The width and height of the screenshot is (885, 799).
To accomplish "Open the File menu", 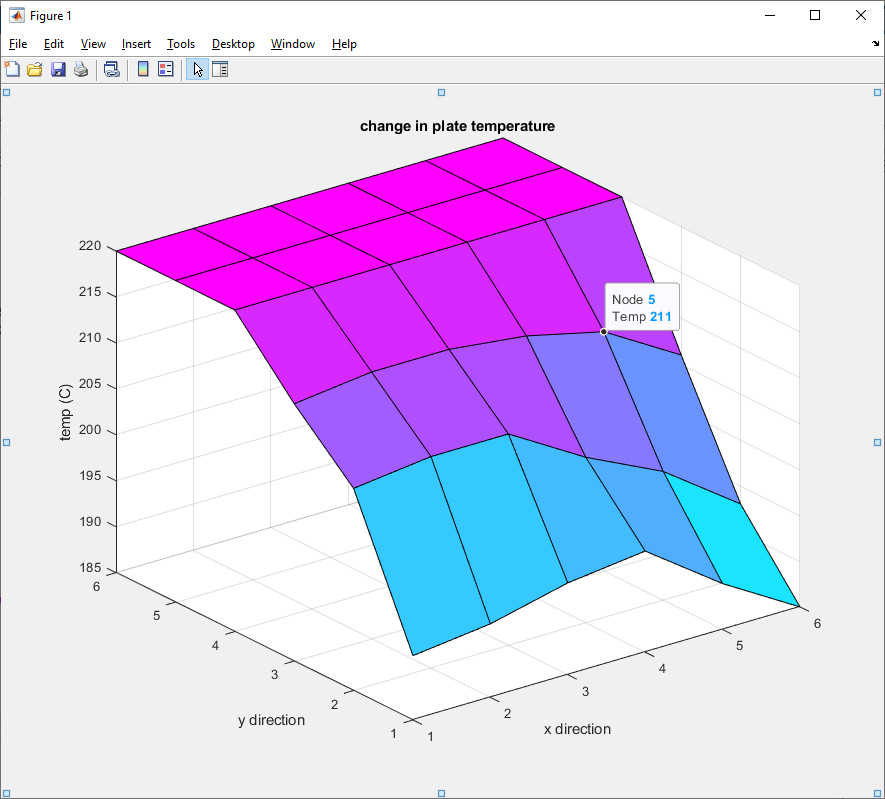I will tap(18, 44).
